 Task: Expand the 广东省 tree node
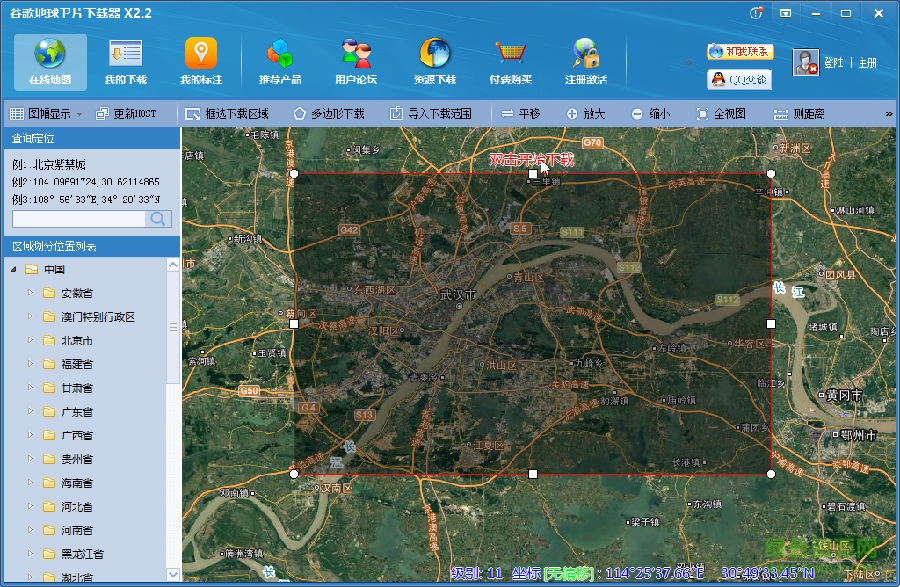30,412
